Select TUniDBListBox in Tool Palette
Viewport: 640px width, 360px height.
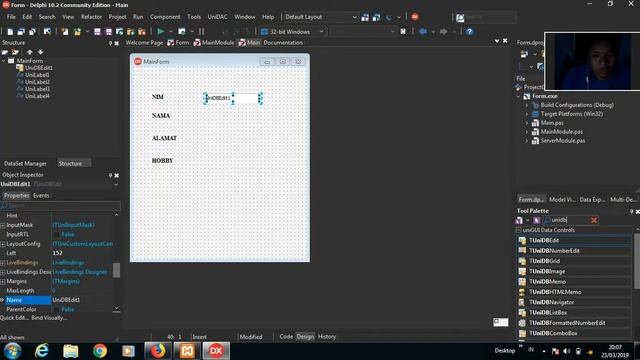pyautogui.click(x=573, y=312)
